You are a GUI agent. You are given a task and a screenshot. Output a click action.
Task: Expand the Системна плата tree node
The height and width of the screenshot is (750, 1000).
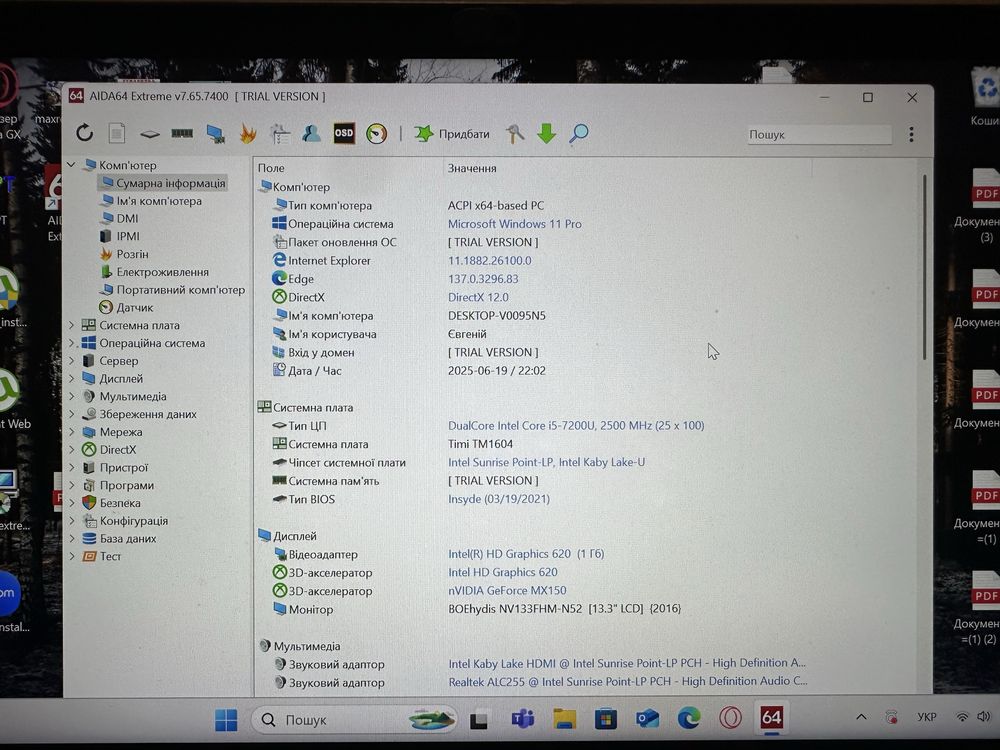[x=71, y=325]
